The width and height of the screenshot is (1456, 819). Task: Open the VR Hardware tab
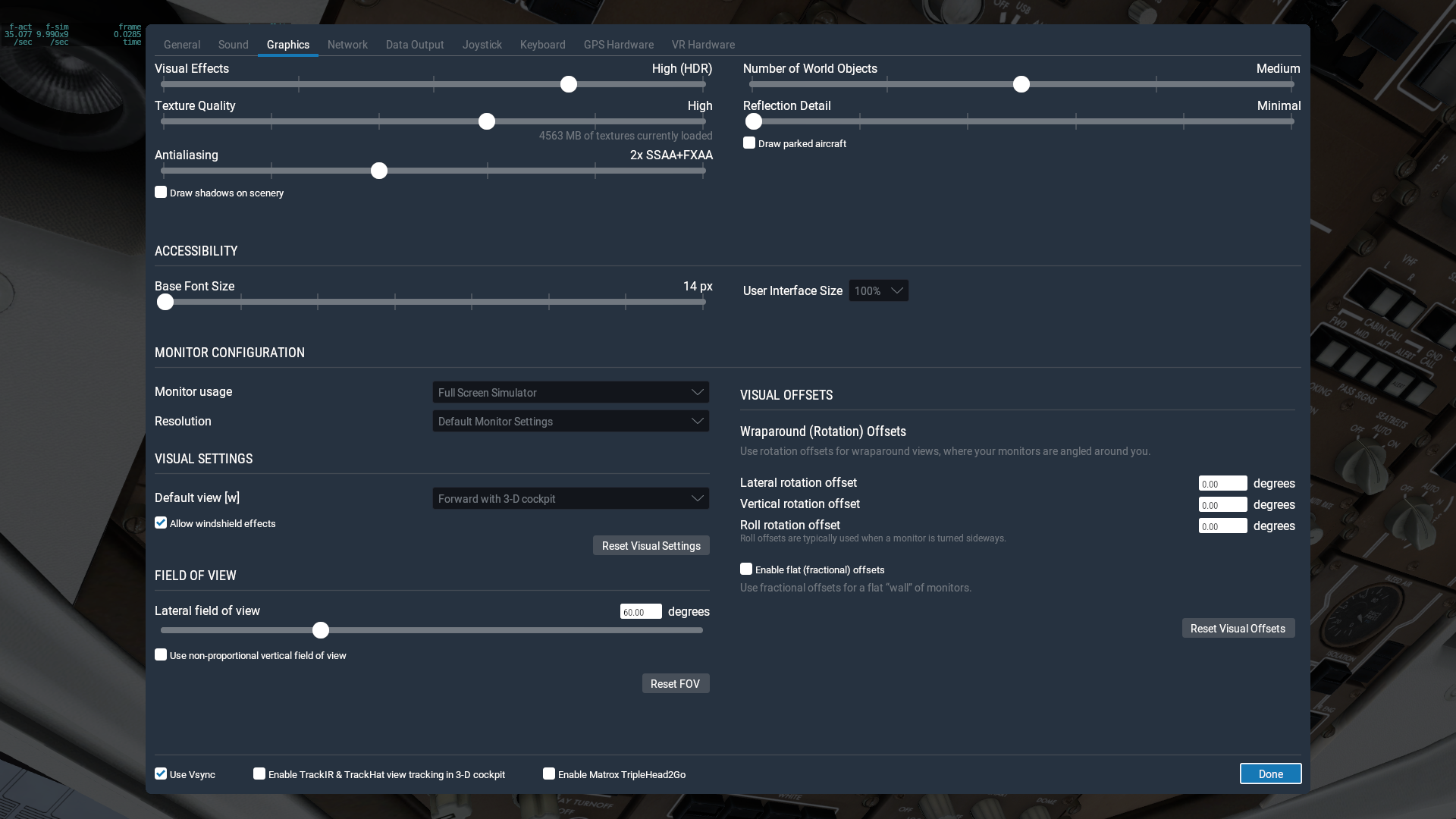702,45
